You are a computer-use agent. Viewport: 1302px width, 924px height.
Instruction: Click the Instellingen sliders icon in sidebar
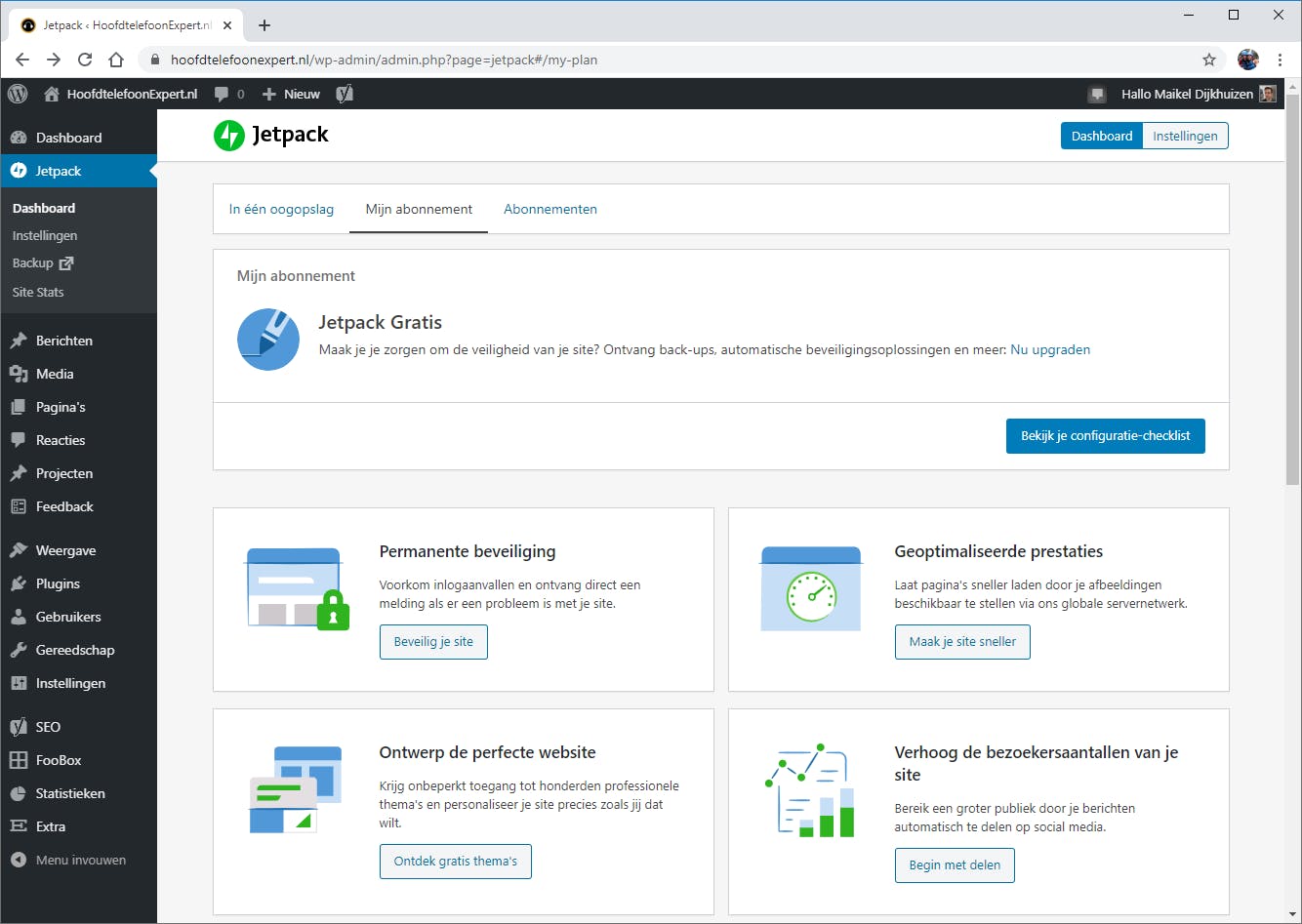pos(19,683)
